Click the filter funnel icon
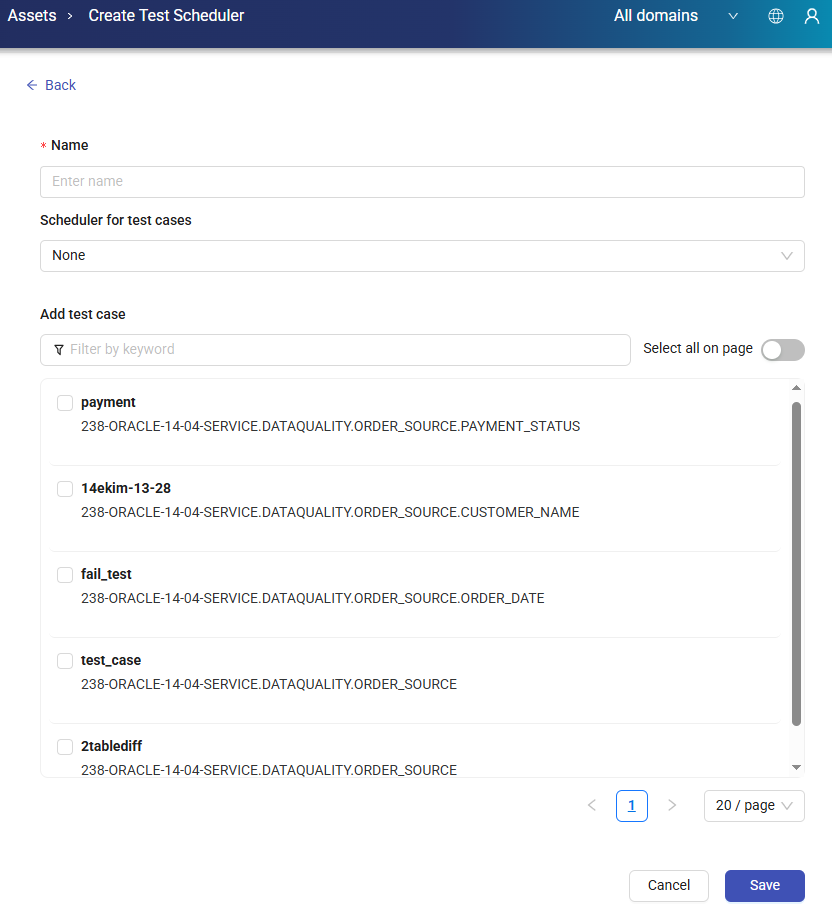 59,350
